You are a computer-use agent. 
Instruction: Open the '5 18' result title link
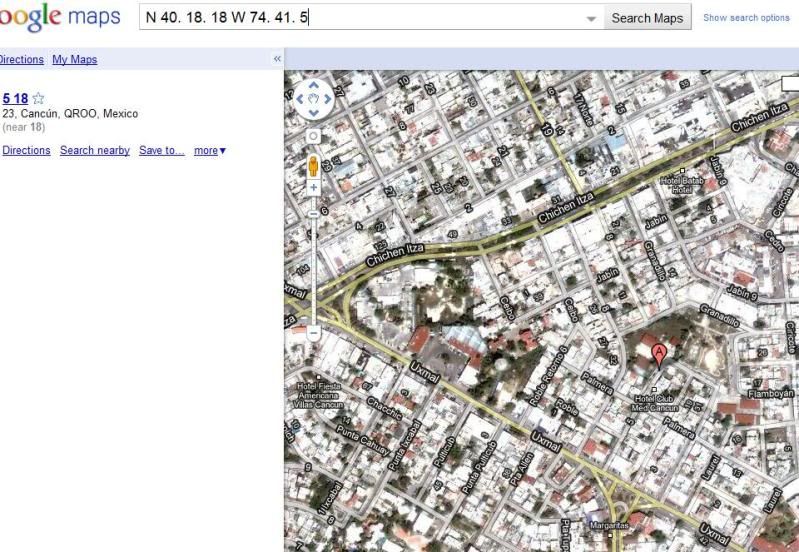(x=15, y=98)
